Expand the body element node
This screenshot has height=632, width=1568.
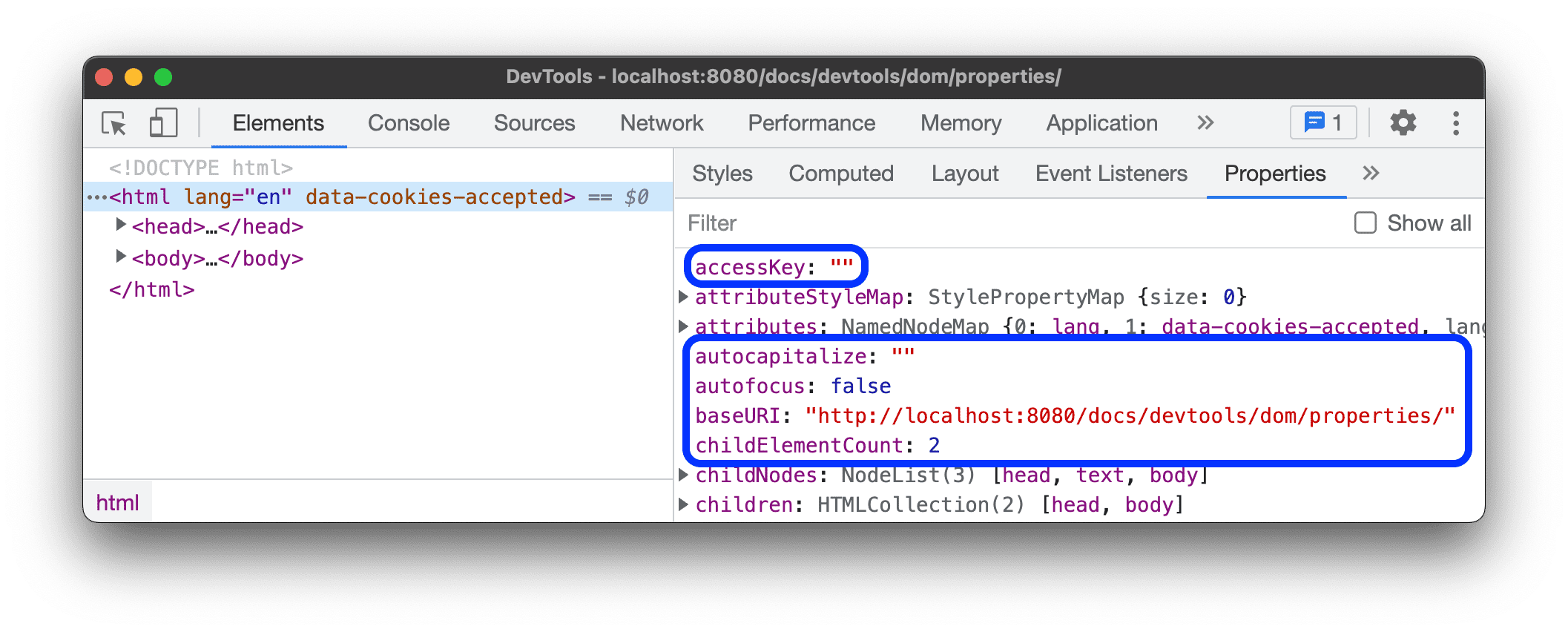click(120, 257)
